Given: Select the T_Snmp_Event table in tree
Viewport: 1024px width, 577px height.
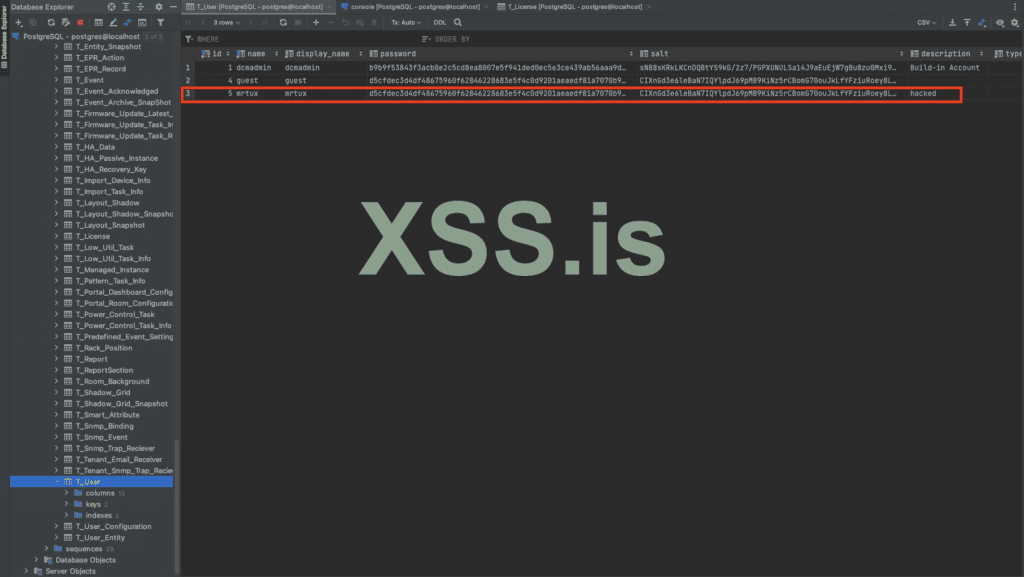Looking at the screenshot, I should (101, 437).
